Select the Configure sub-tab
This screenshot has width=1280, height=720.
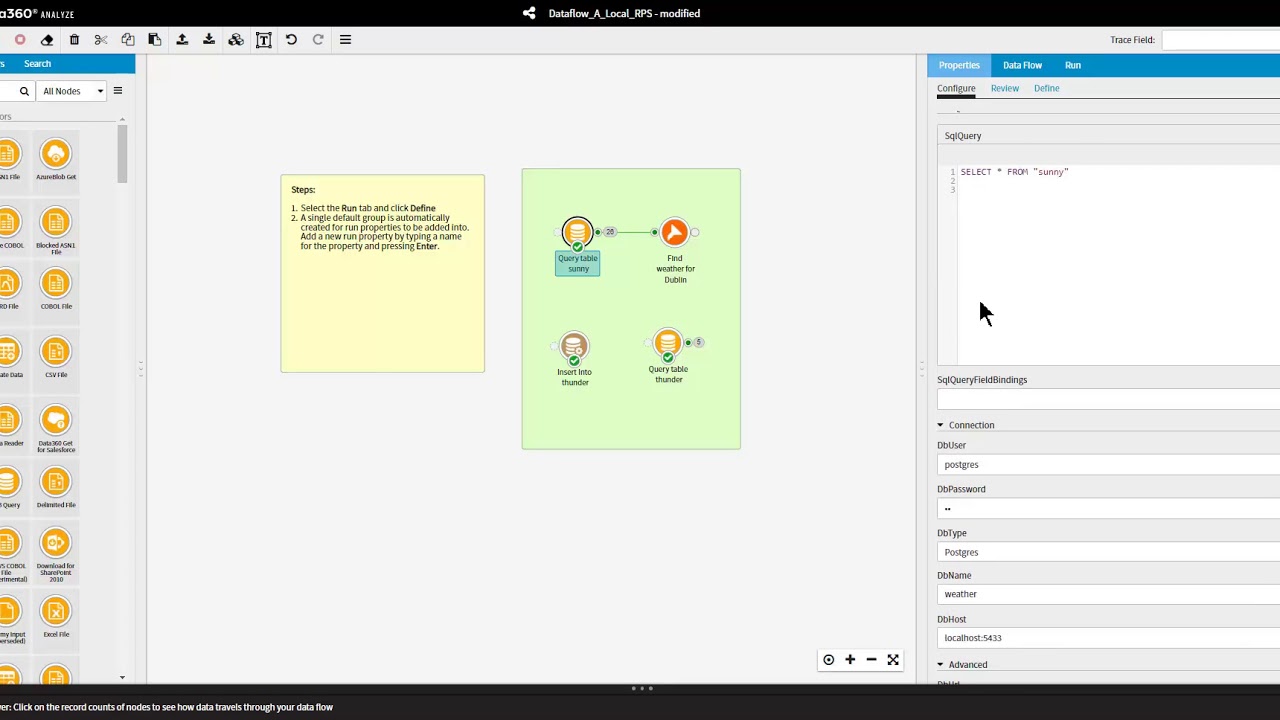pos(956,88)
